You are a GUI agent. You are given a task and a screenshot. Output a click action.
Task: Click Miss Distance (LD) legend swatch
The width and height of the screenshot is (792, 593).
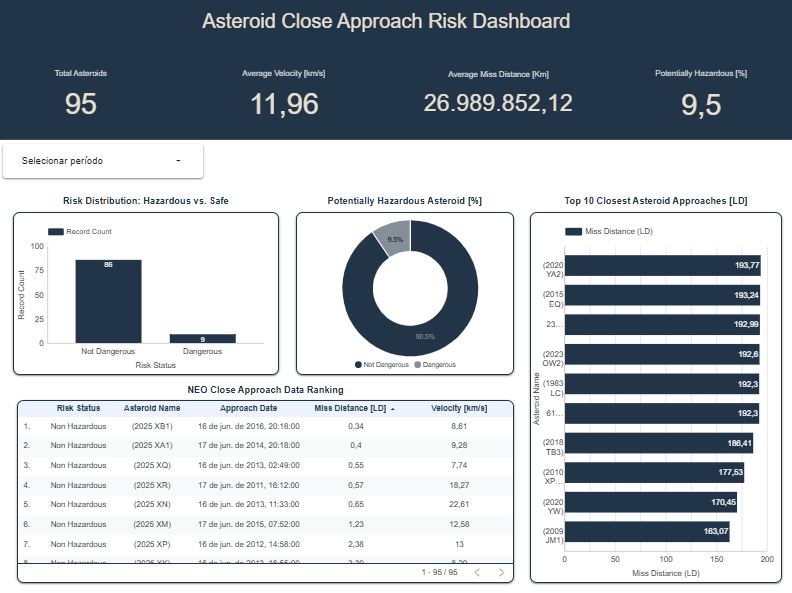573,231
